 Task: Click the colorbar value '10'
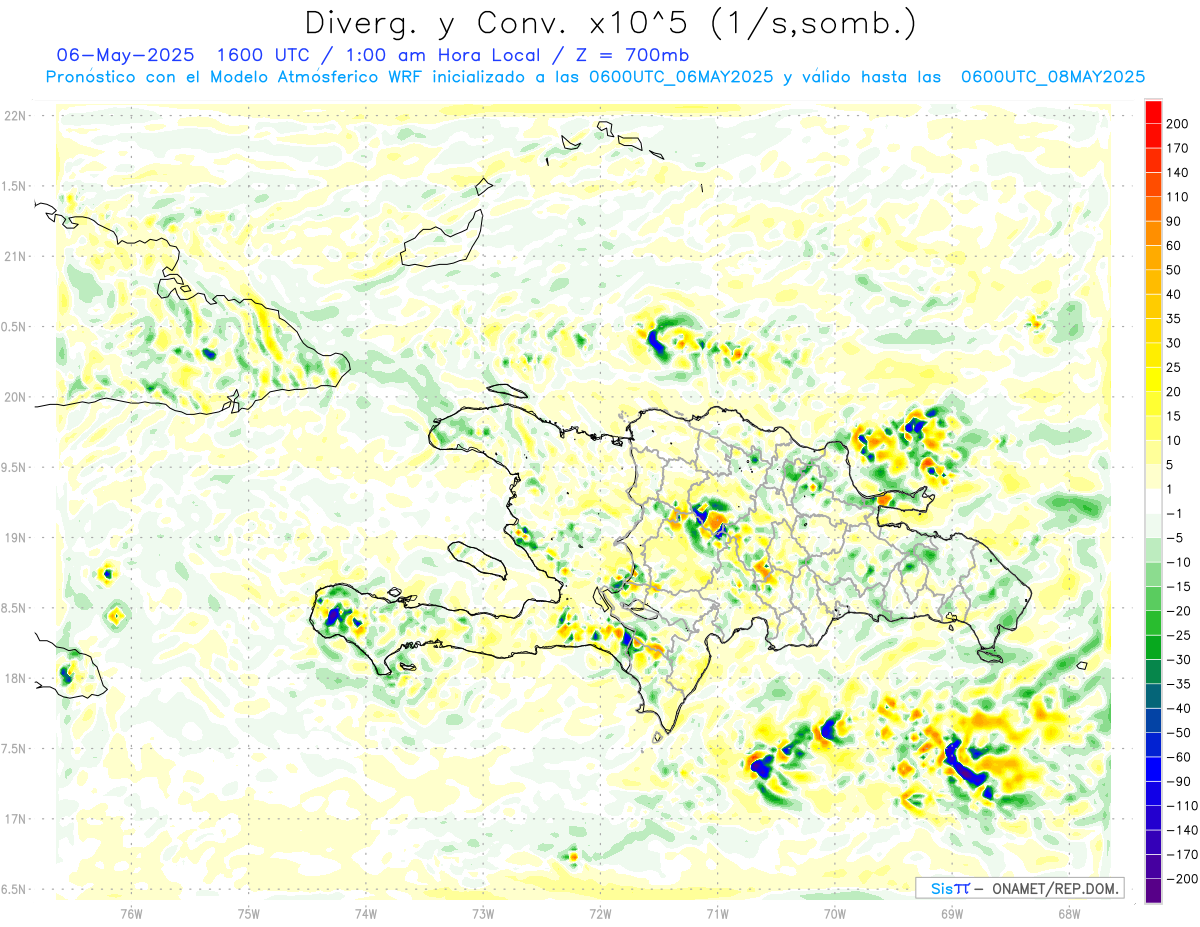pos(1174,441)
